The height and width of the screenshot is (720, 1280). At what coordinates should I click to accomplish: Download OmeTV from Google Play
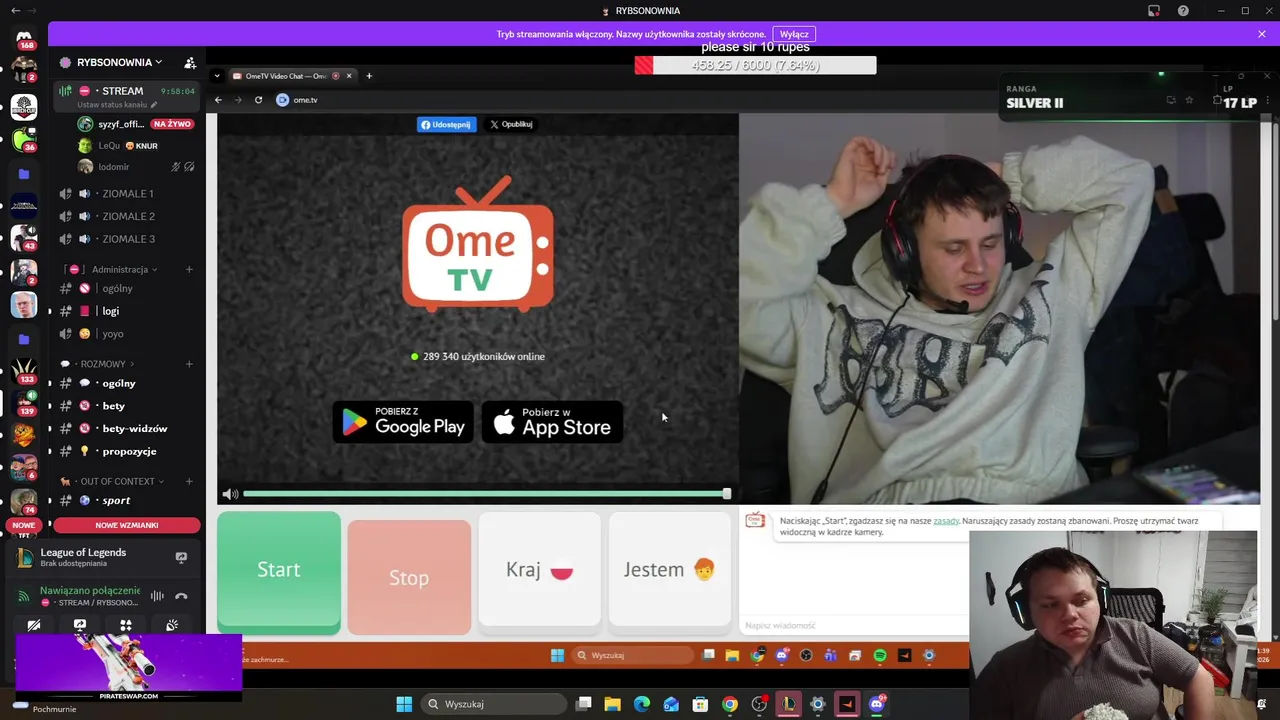click(403, 422)
